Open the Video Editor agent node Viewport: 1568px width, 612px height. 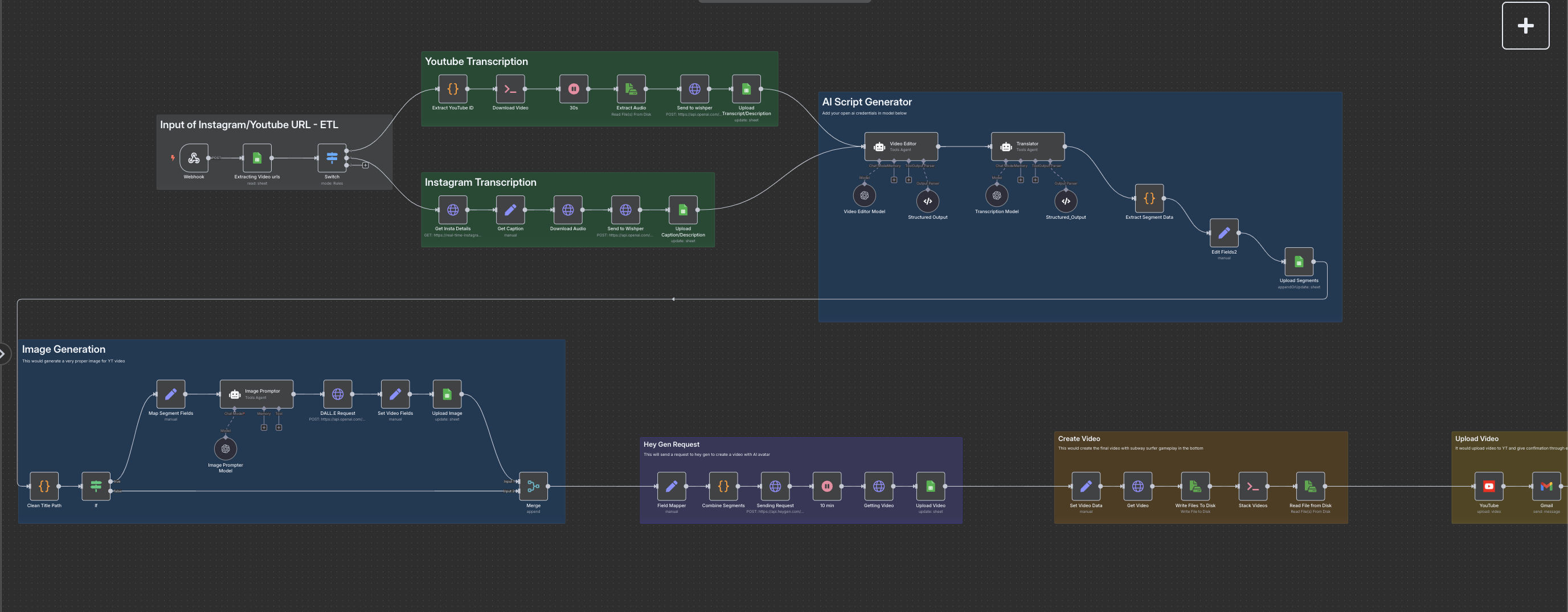pos(901,147)
